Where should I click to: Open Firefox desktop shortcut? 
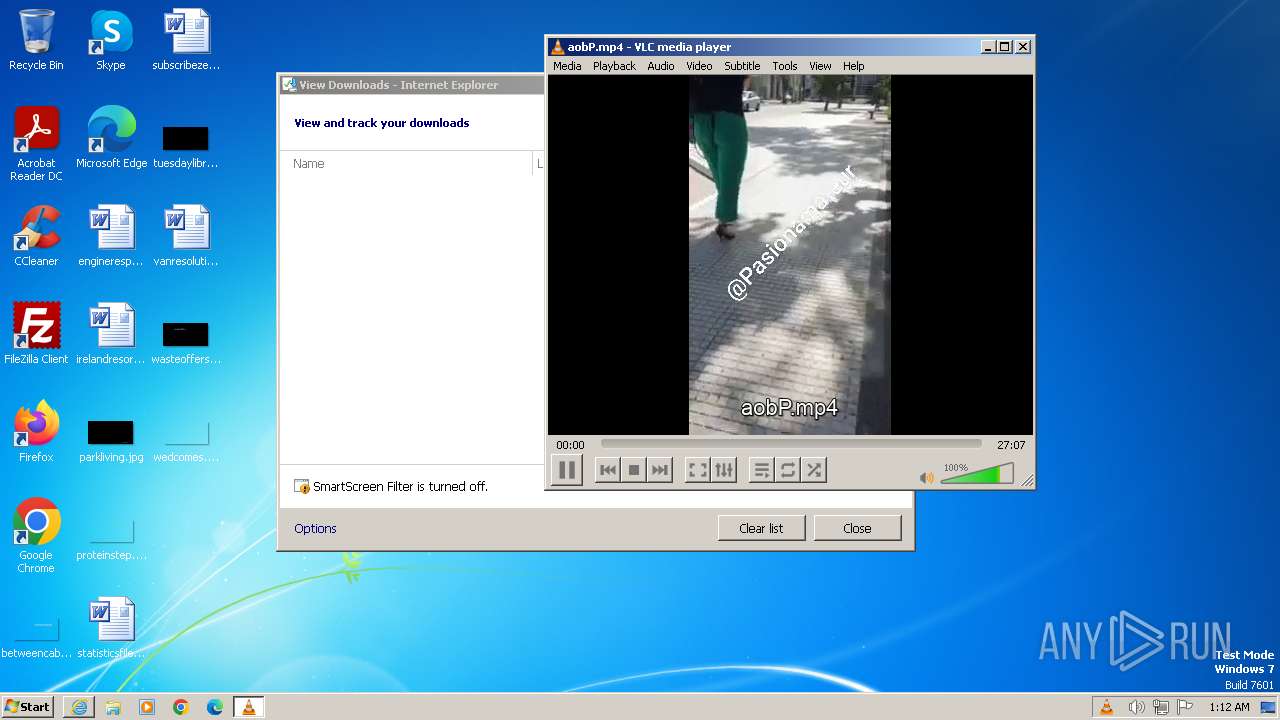(x=36, y=431)
